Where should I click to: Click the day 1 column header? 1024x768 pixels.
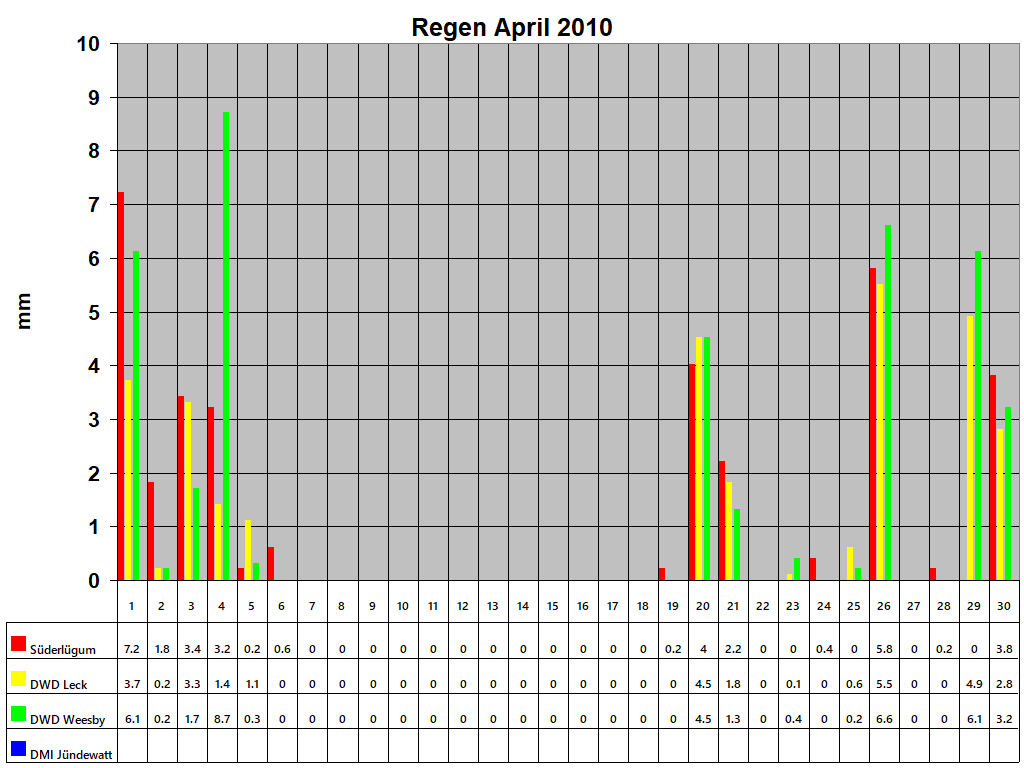click(x=130, y=607)
